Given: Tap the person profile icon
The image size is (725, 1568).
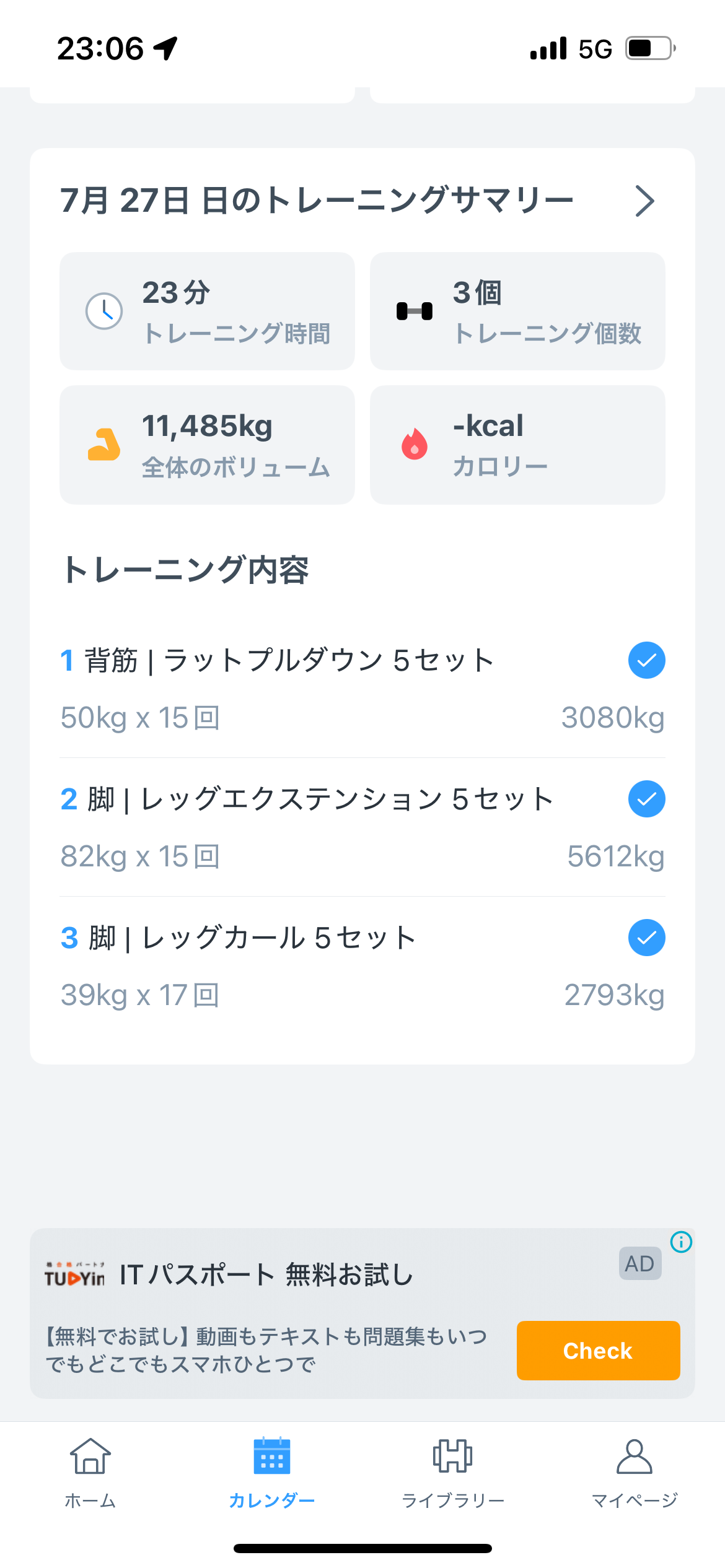Looking at the screenshot, I should tap(634, 1455).
